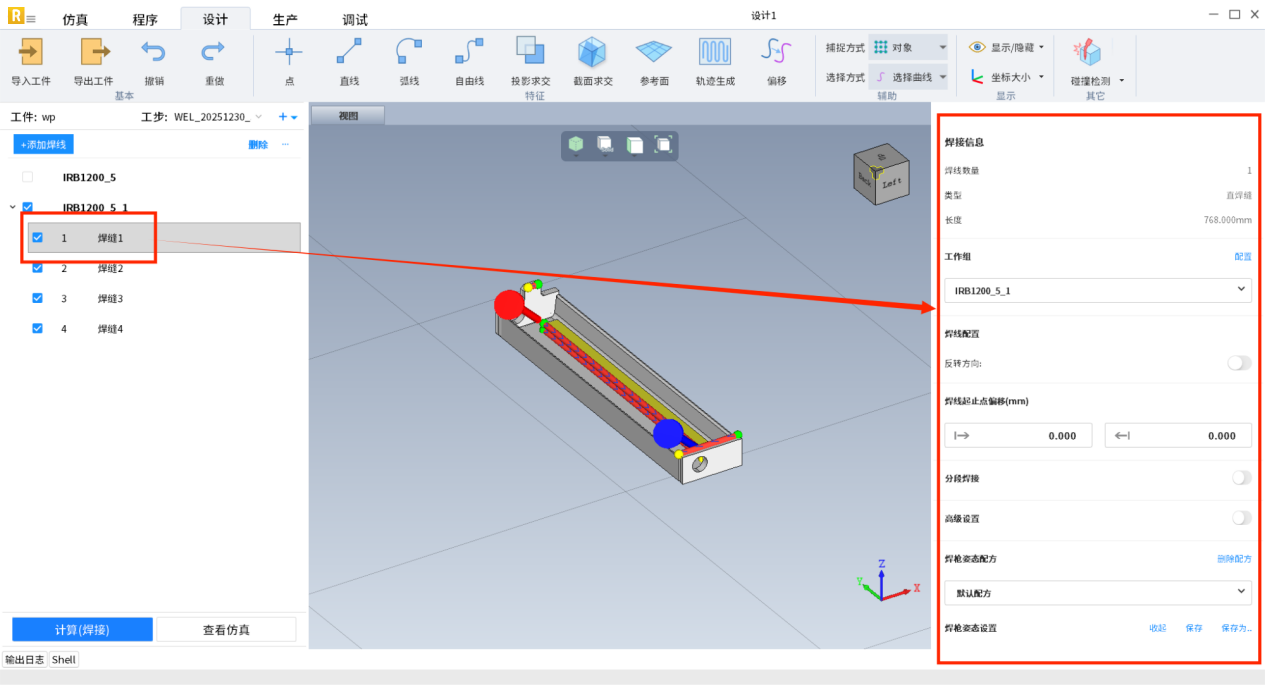Switch to the 仿真 tab
This screenshot has height=685, width=1265.
pos(75,20)
